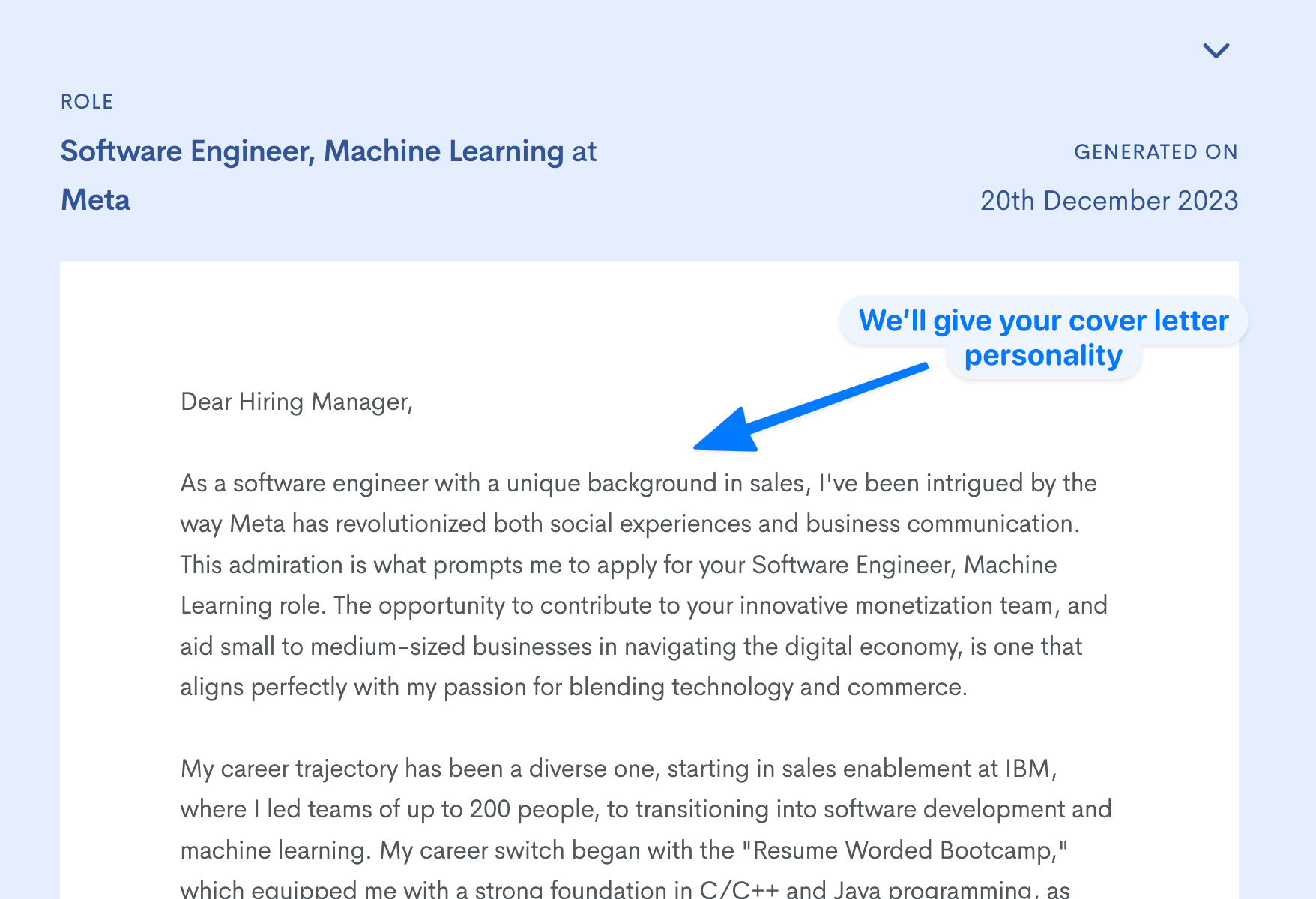Select the ROLE label
The height and width of the screenshot is (899, 1316).
[x=87, y=101]
